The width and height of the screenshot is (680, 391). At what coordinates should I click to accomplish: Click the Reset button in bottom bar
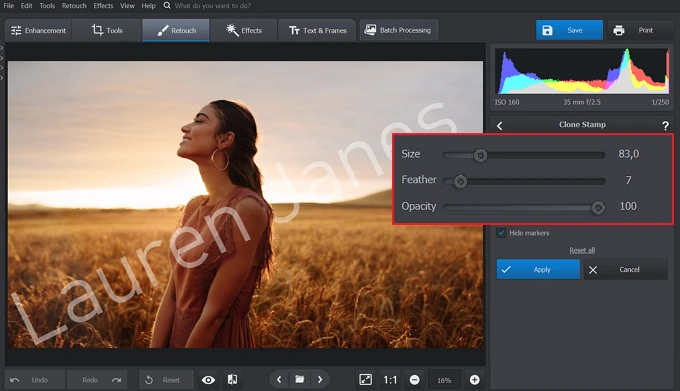click(x=166, y=380)
